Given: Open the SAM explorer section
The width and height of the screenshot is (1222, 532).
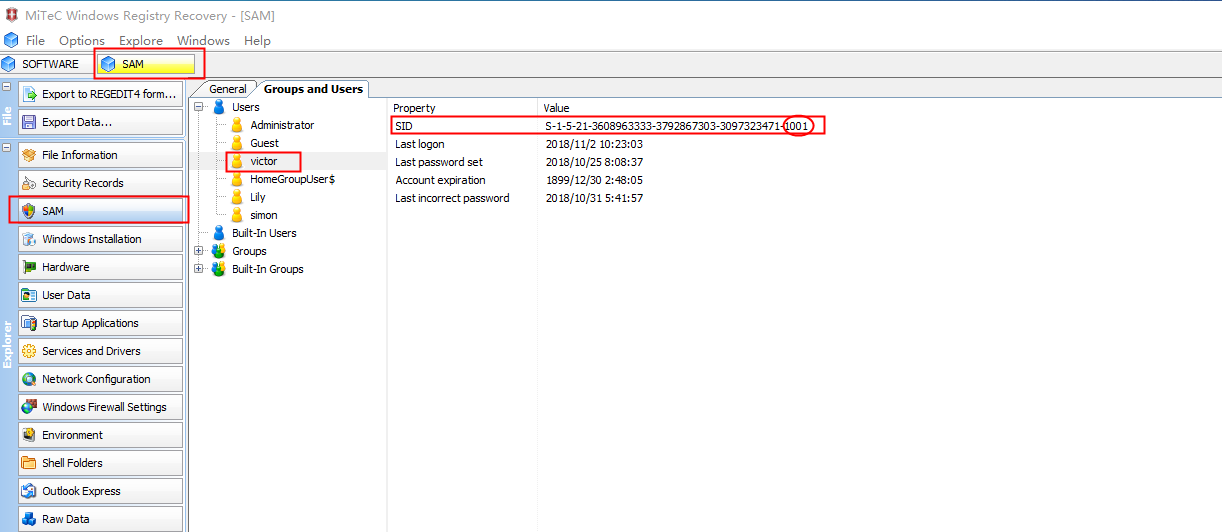Looking at the screenshot, I should [100, 211].
